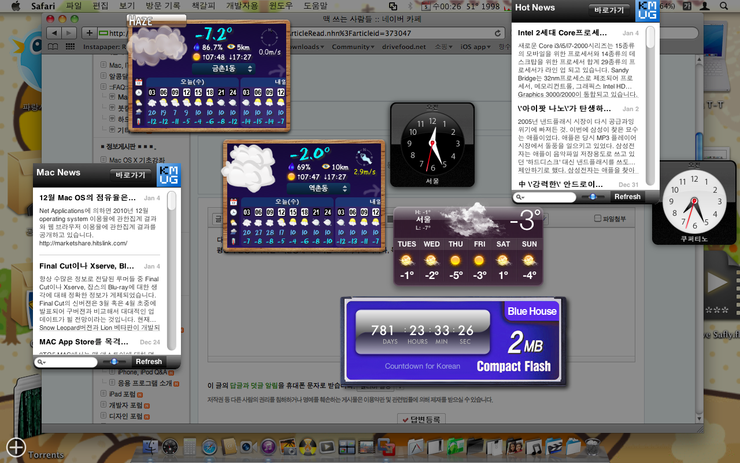This screenshot has height=463, width=740.
Task: Open 'Final Cut이나 Xserve, Bl...' headline
Action: pyautogui.click(x=86, y=266)
